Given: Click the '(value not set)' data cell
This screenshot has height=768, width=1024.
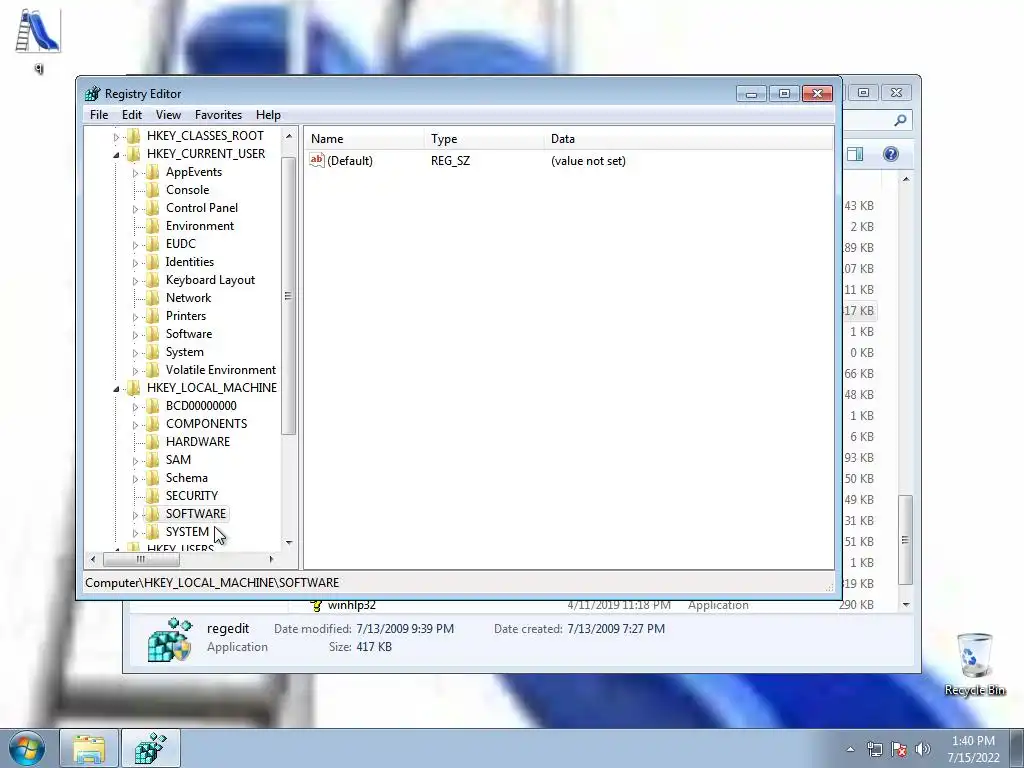Looking at the screenshot, I should coord(588,161).
